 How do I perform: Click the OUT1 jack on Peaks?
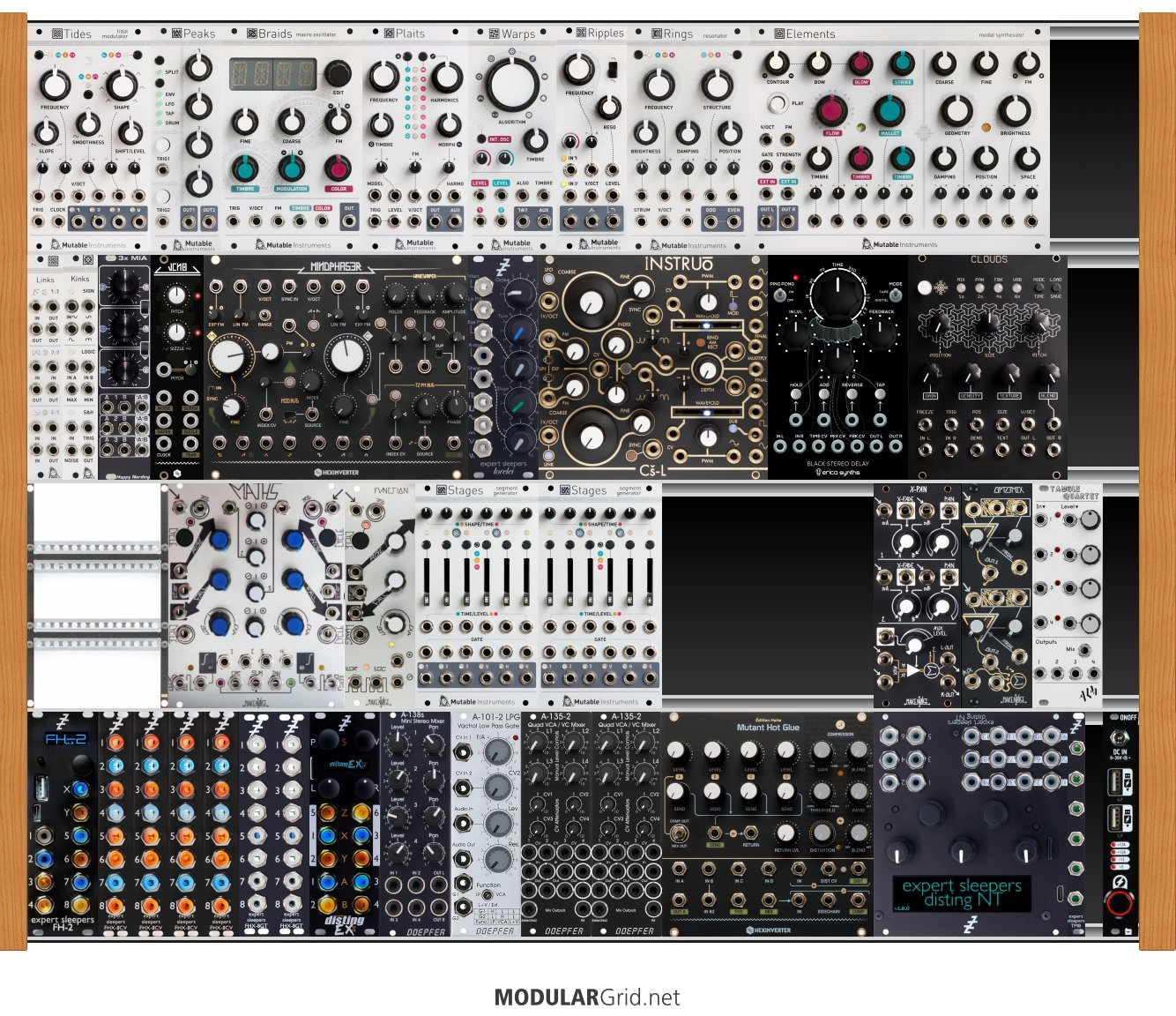click(189, 222)
